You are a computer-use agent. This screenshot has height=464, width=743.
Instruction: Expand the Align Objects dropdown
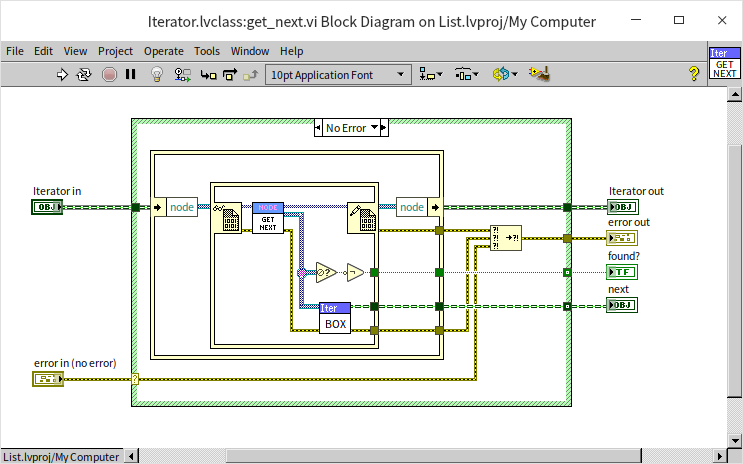coord(431,74)
